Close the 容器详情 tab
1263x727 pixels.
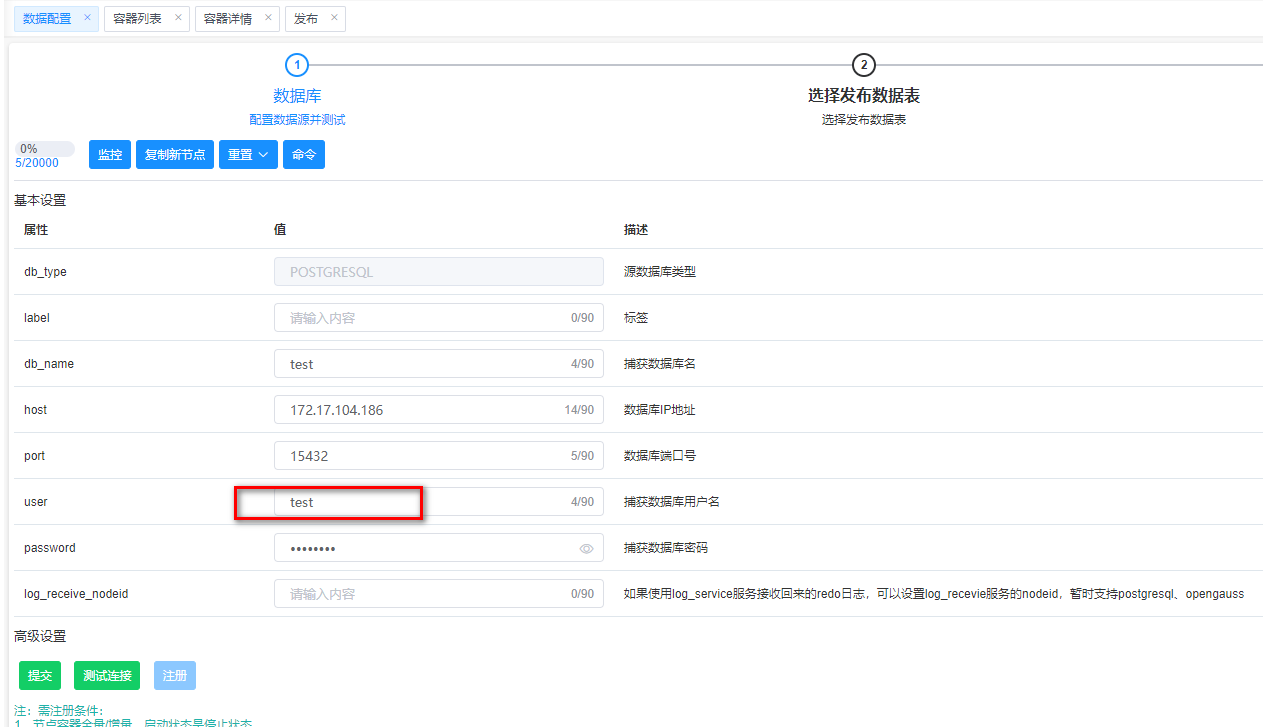pos(268,18)
